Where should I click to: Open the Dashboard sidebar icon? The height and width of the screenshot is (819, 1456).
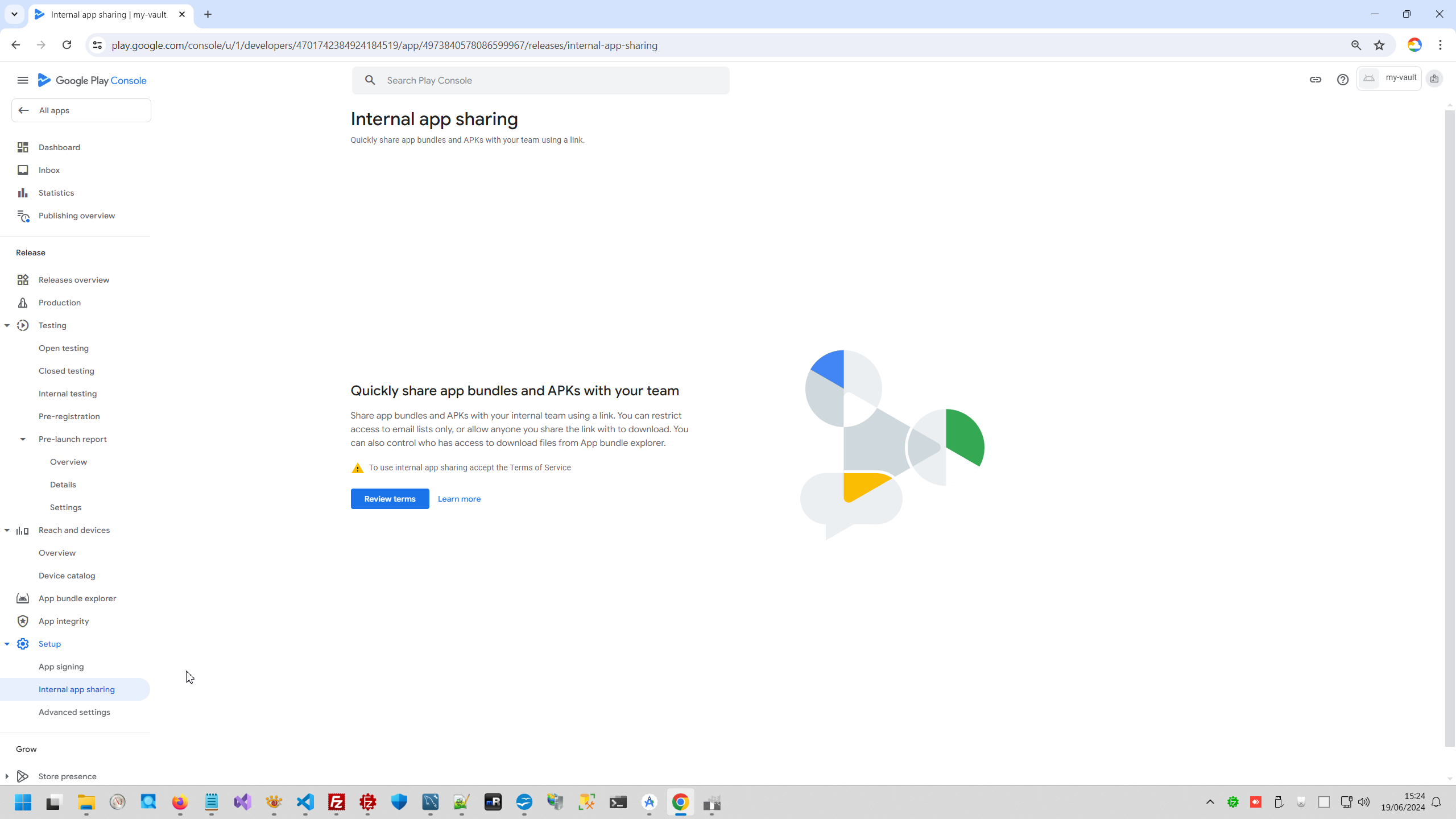23,147
